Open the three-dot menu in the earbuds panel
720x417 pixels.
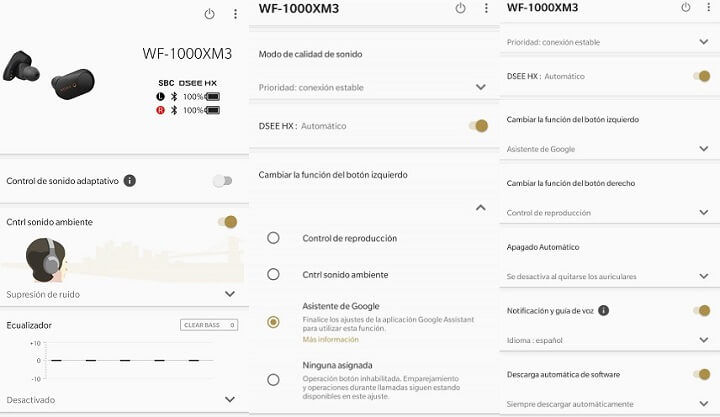click(x=236, y=14)
